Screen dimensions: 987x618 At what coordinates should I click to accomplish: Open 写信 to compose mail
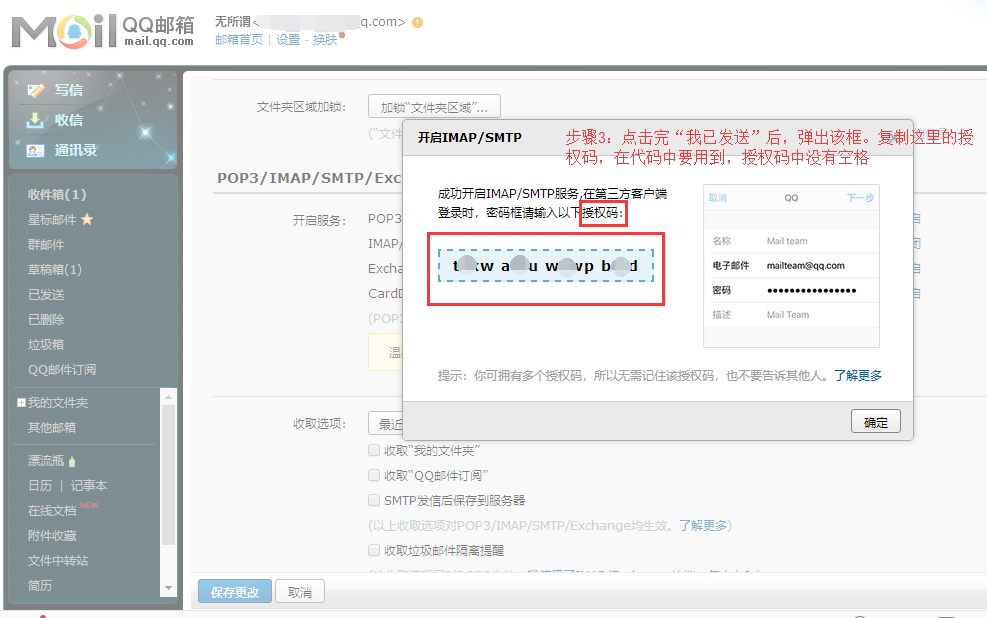(69, 90)
